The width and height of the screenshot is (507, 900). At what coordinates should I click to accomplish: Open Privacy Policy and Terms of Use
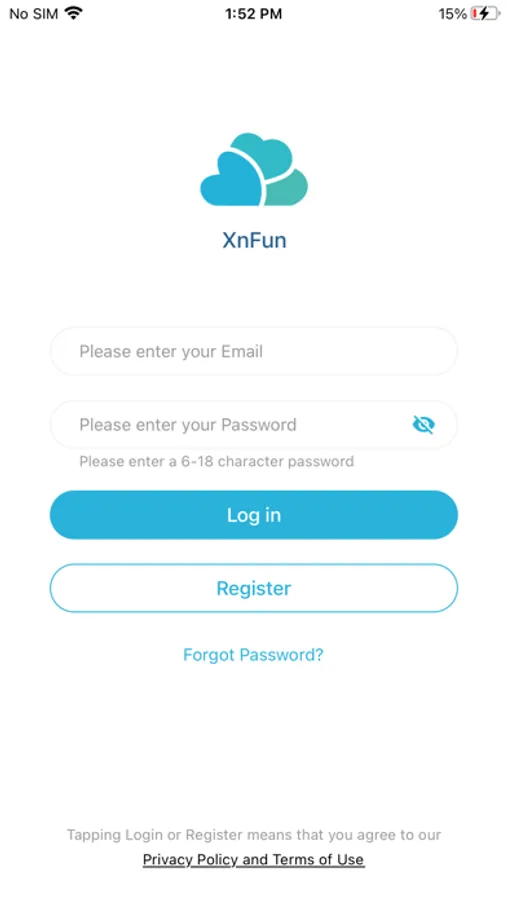click(x=253, y=859)
